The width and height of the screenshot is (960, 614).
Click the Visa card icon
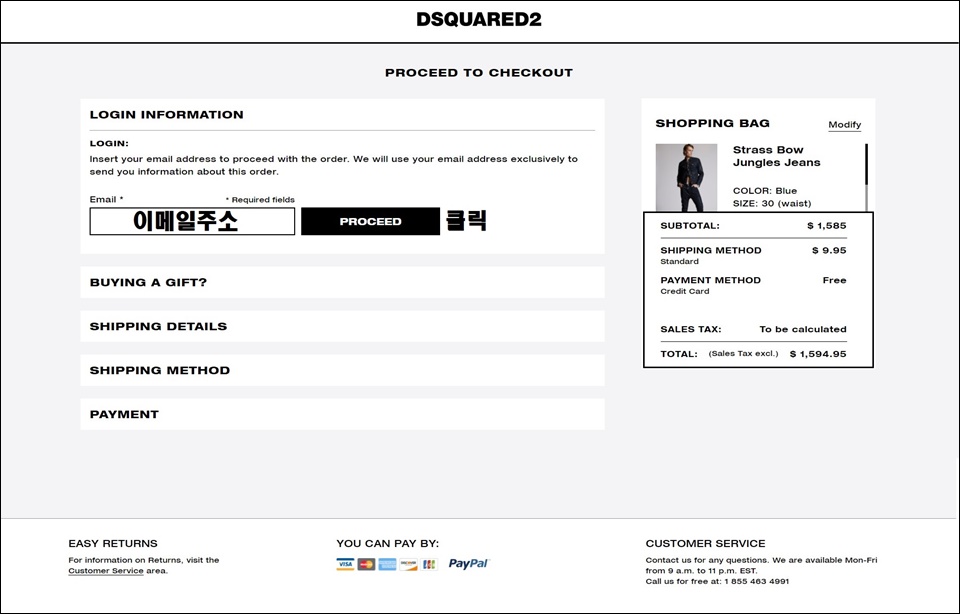click(x=345, y=564)
